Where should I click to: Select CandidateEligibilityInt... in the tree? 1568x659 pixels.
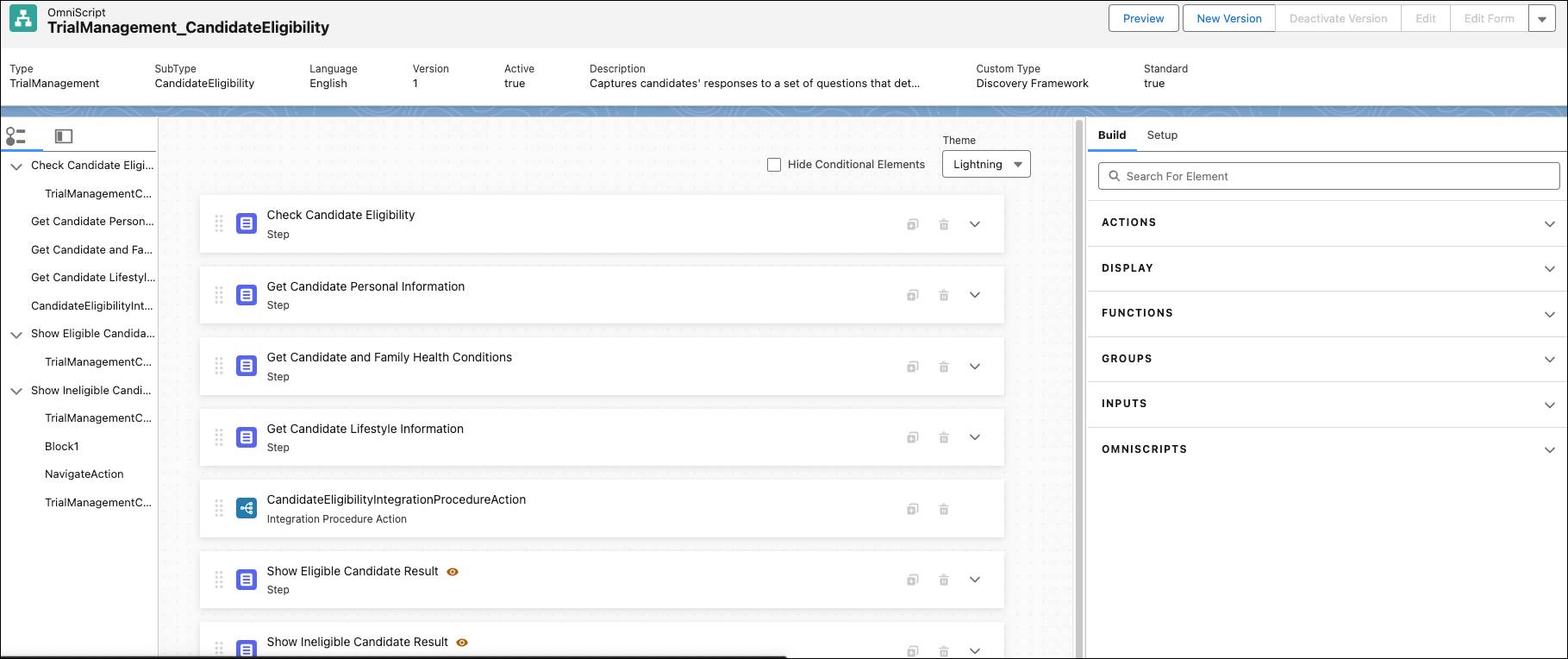[92, 306]
